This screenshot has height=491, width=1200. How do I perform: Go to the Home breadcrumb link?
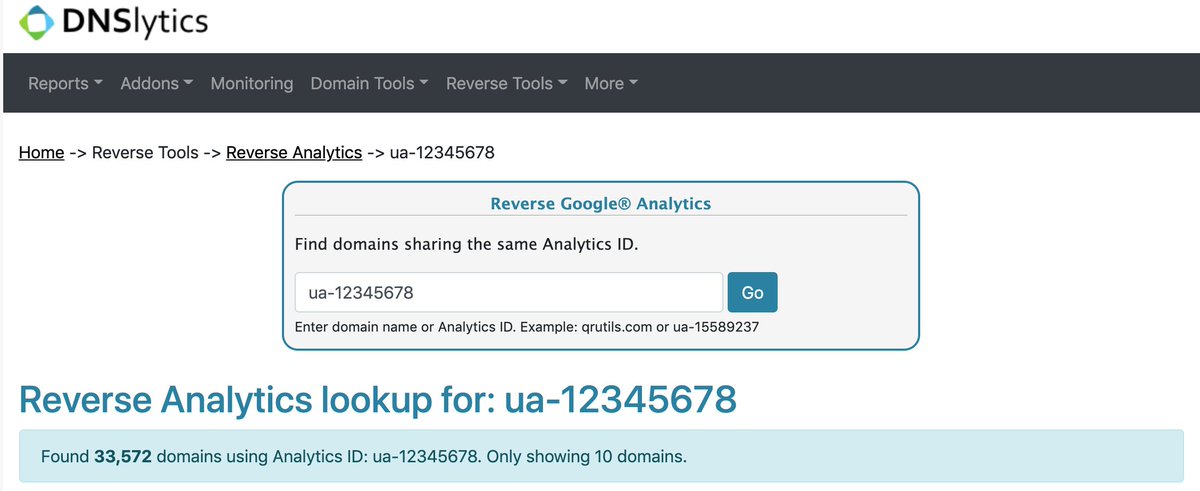(x=42, y=153)
